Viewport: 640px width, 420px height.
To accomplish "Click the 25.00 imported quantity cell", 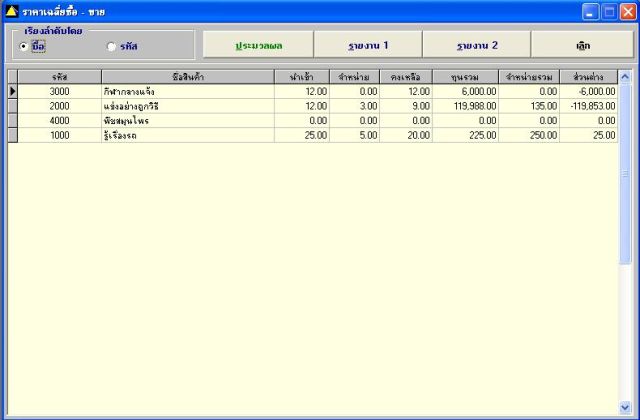I will (302, 136).
